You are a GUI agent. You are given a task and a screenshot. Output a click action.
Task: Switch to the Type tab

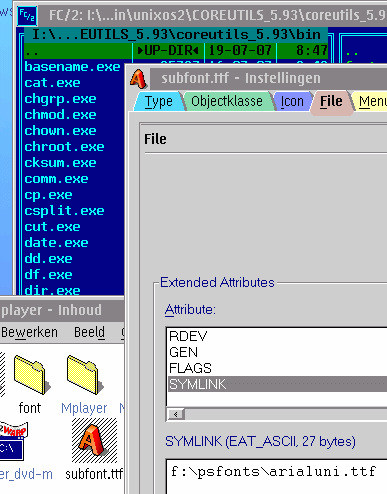point(159,101)
